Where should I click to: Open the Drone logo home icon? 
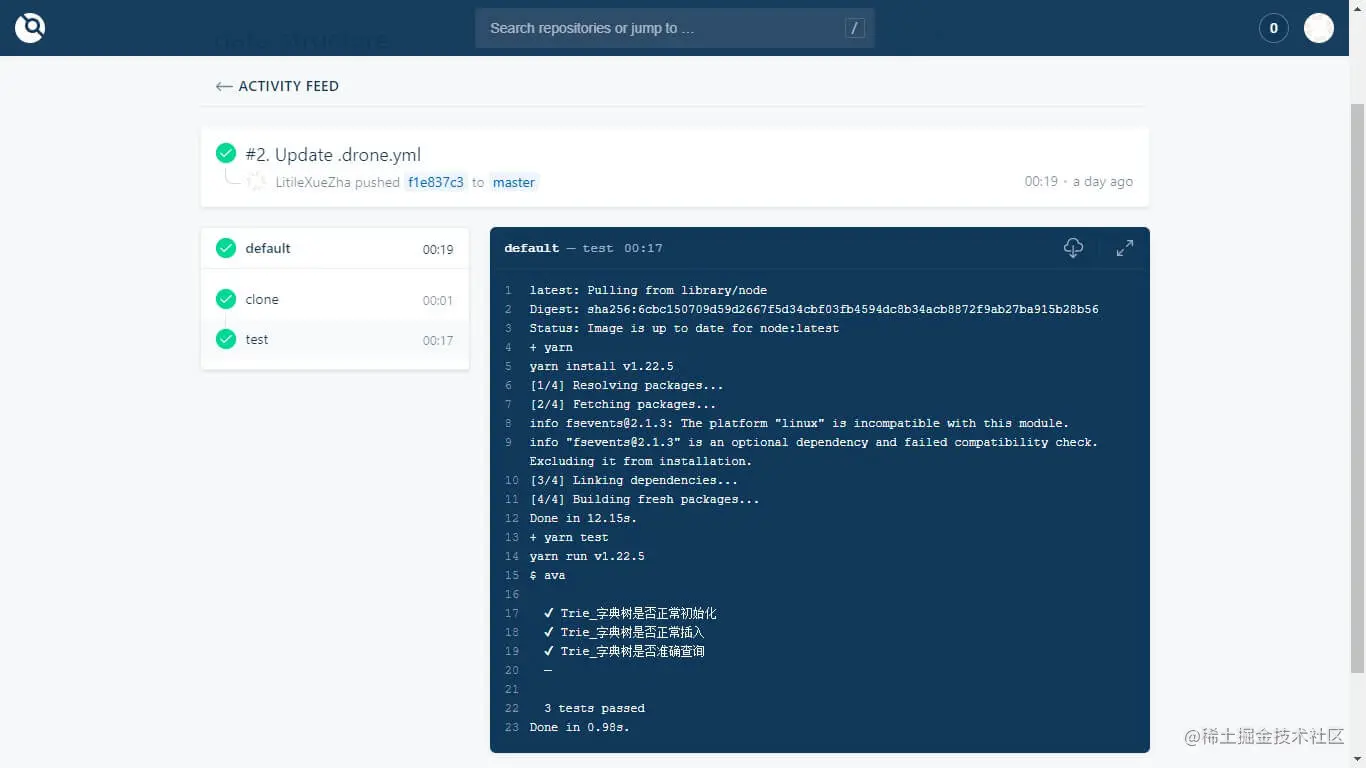[30, 28]
